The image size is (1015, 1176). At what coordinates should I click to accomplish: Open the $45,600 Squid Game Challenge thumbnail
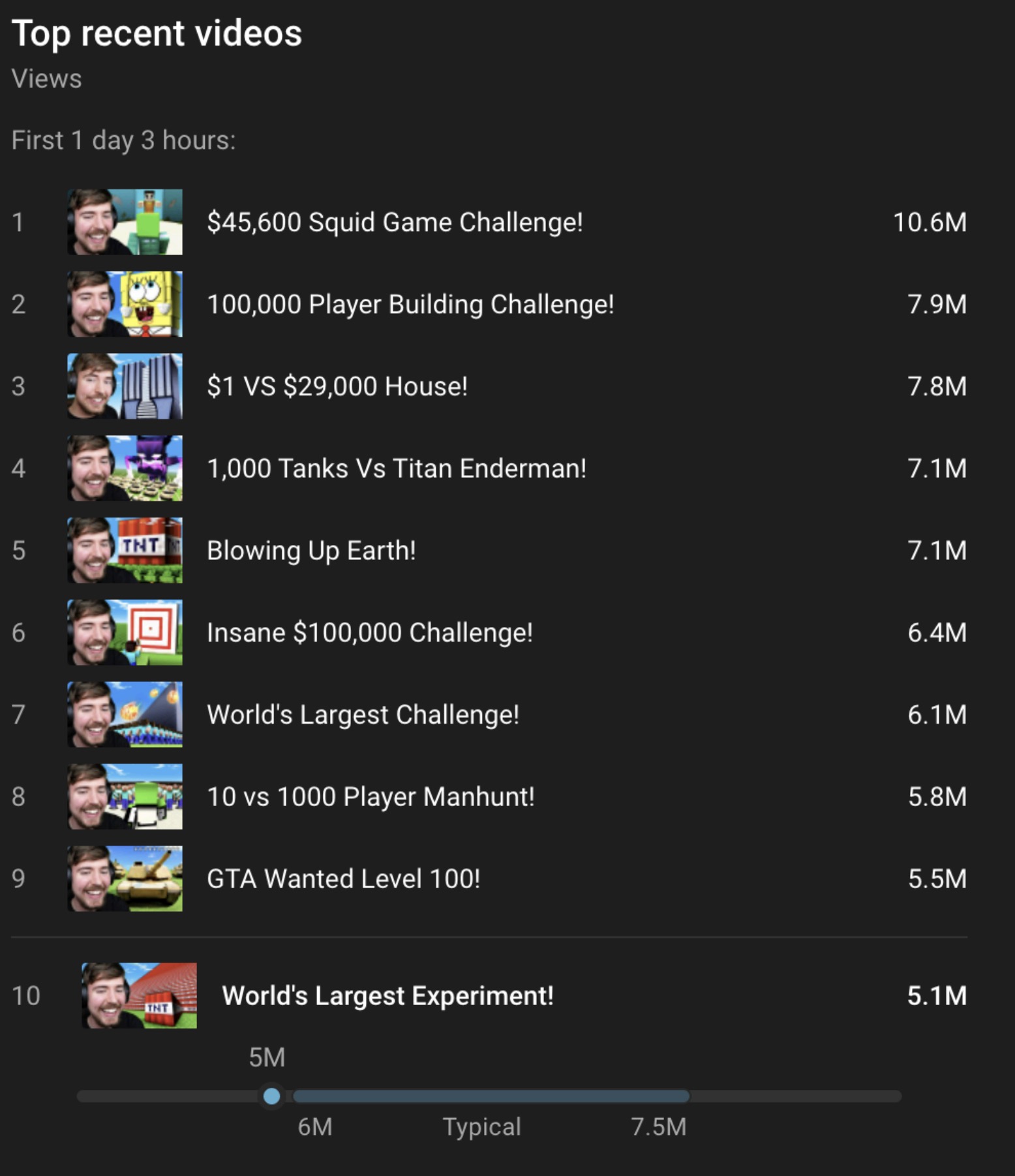pos(125,222)
